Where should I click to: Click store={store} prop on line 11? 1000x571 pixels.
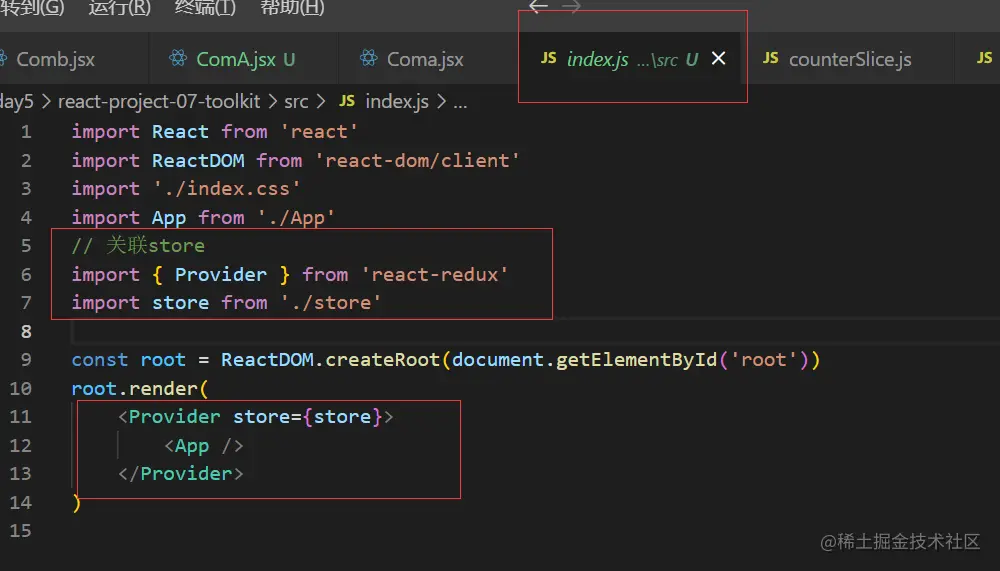pyautogui.click(x=307, y=417)
